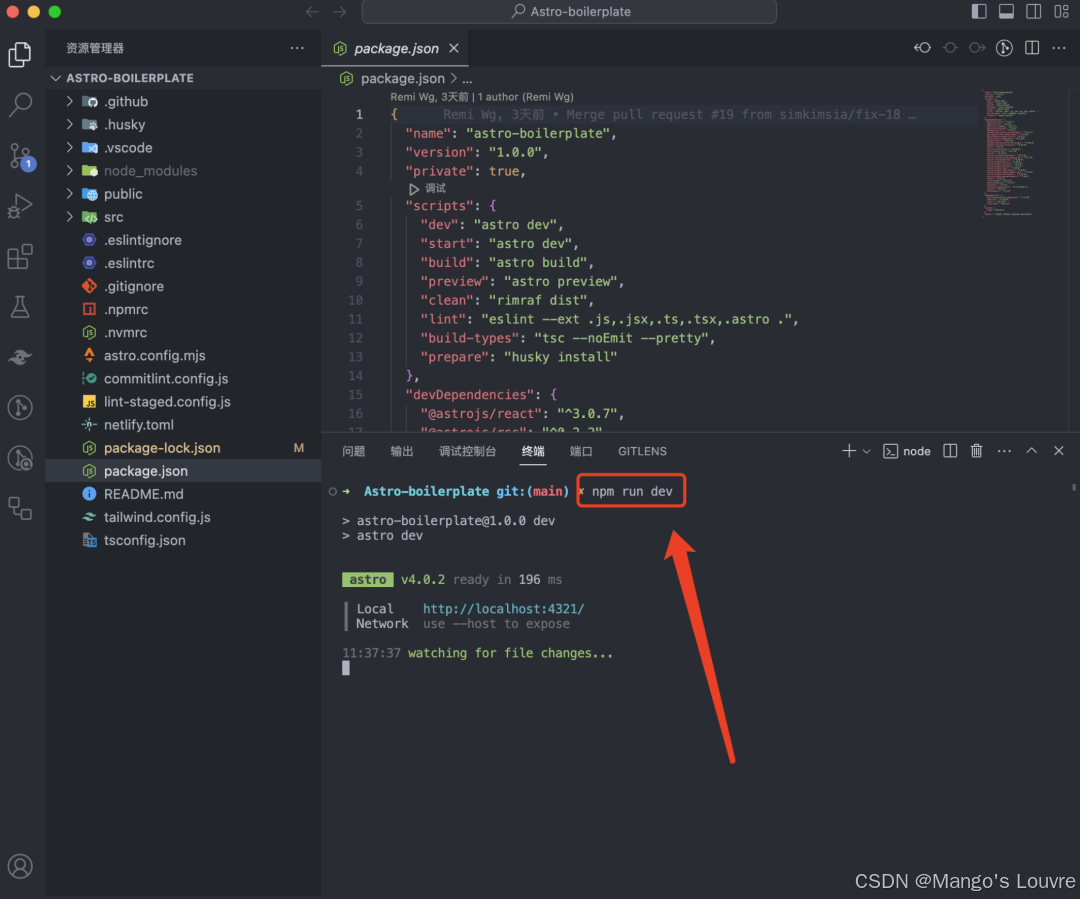This screenshot has width=1080, height=899.
Task: Click the editor minimap code preview
Action: pyautogui.click(x=1010, y=150)
